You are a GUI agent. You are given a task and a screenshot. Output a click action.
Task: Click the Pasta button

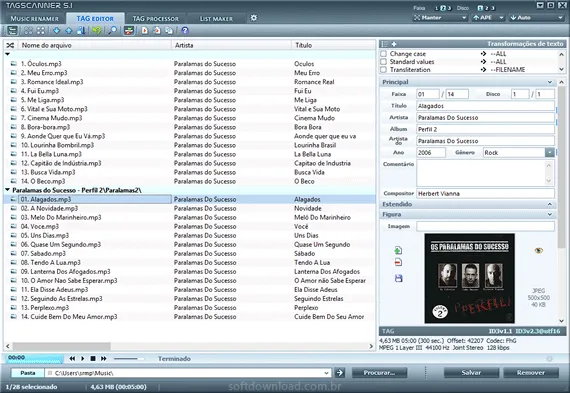[28, 373]
